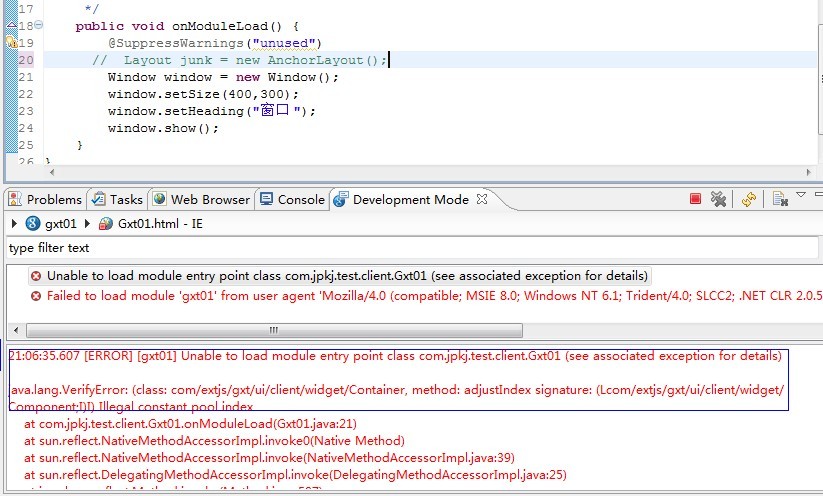The image size is (823, 496).
Task: Minimize the Development Mode view panel
Action: (x=819, y=194)
